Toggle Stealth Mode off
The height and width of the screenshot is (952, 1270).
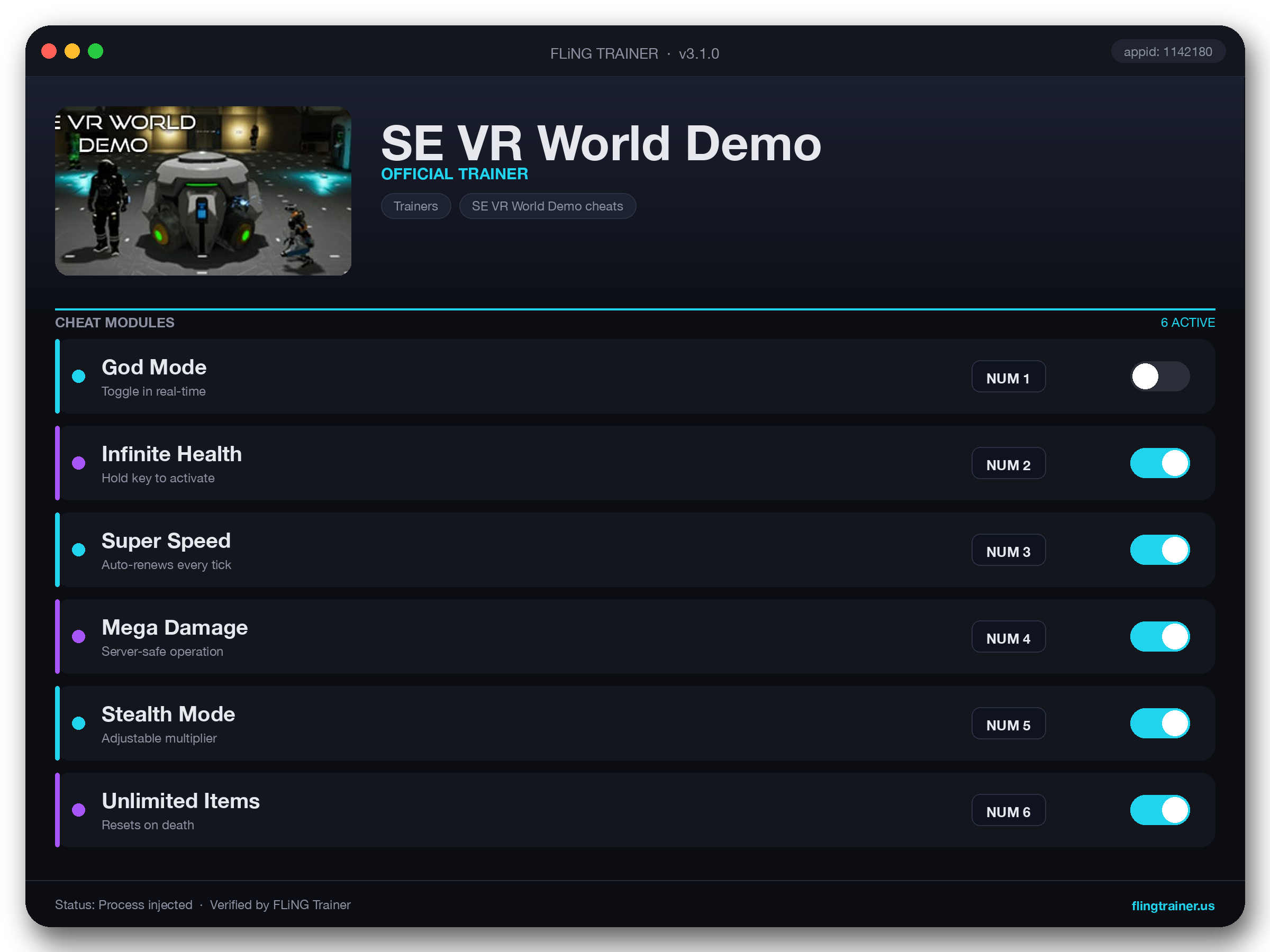[1160, 723]
